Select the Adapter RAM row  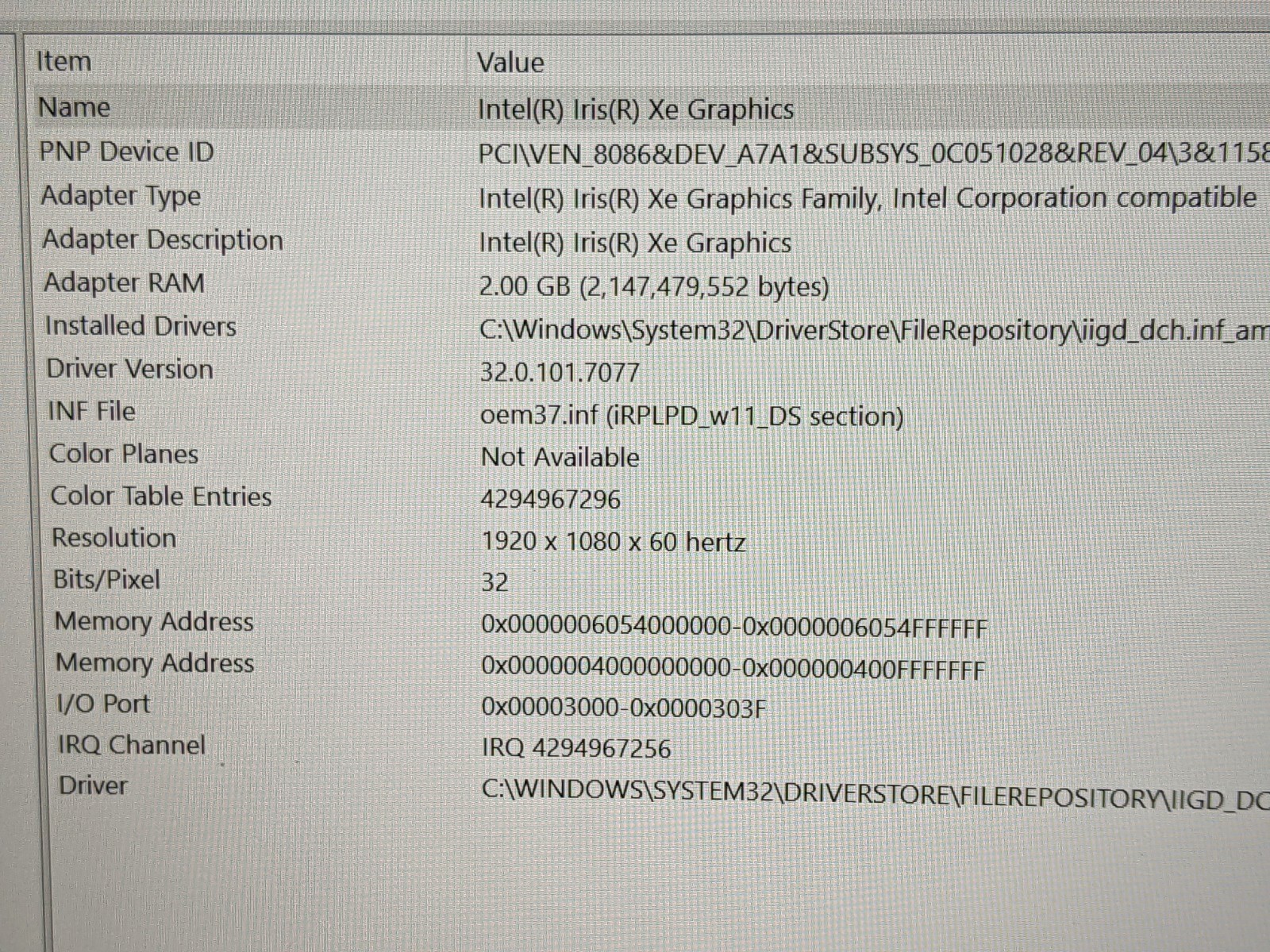(124, 282)
